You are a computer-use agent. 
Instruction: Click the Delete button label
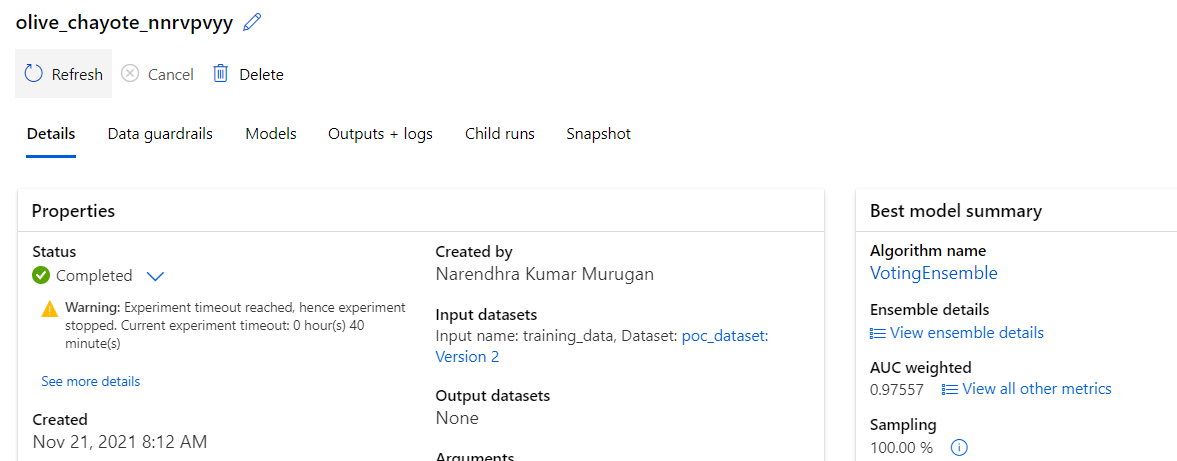coord(261,74)
